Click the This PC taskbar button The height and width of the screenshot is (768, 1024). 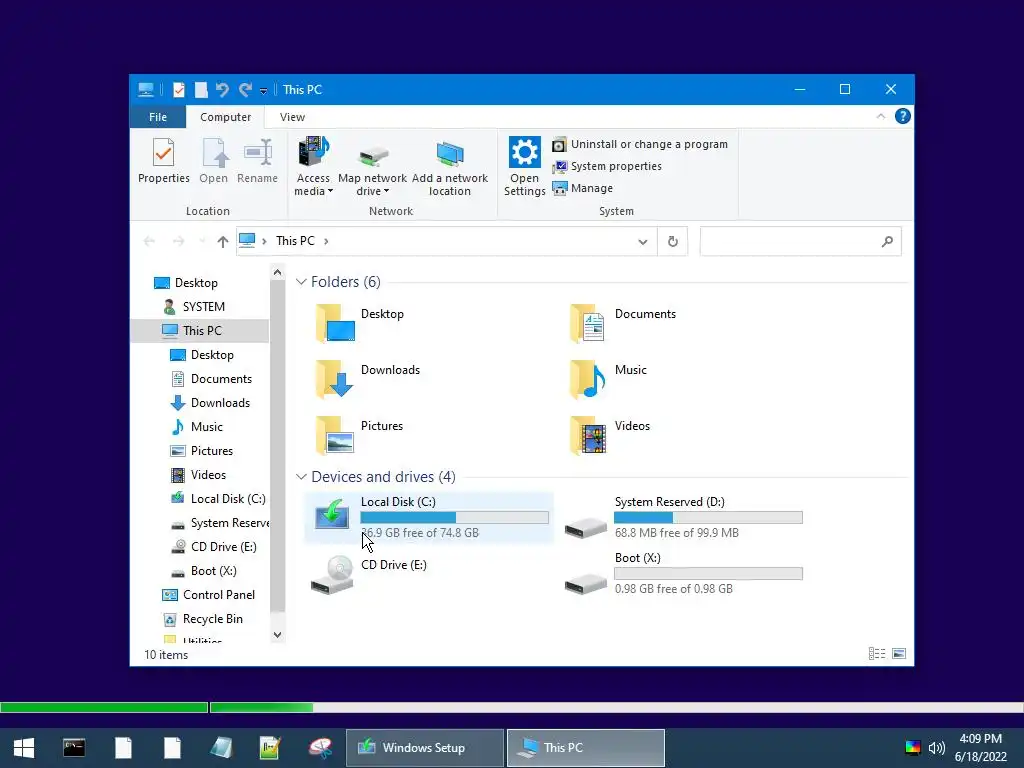[586, 748]
